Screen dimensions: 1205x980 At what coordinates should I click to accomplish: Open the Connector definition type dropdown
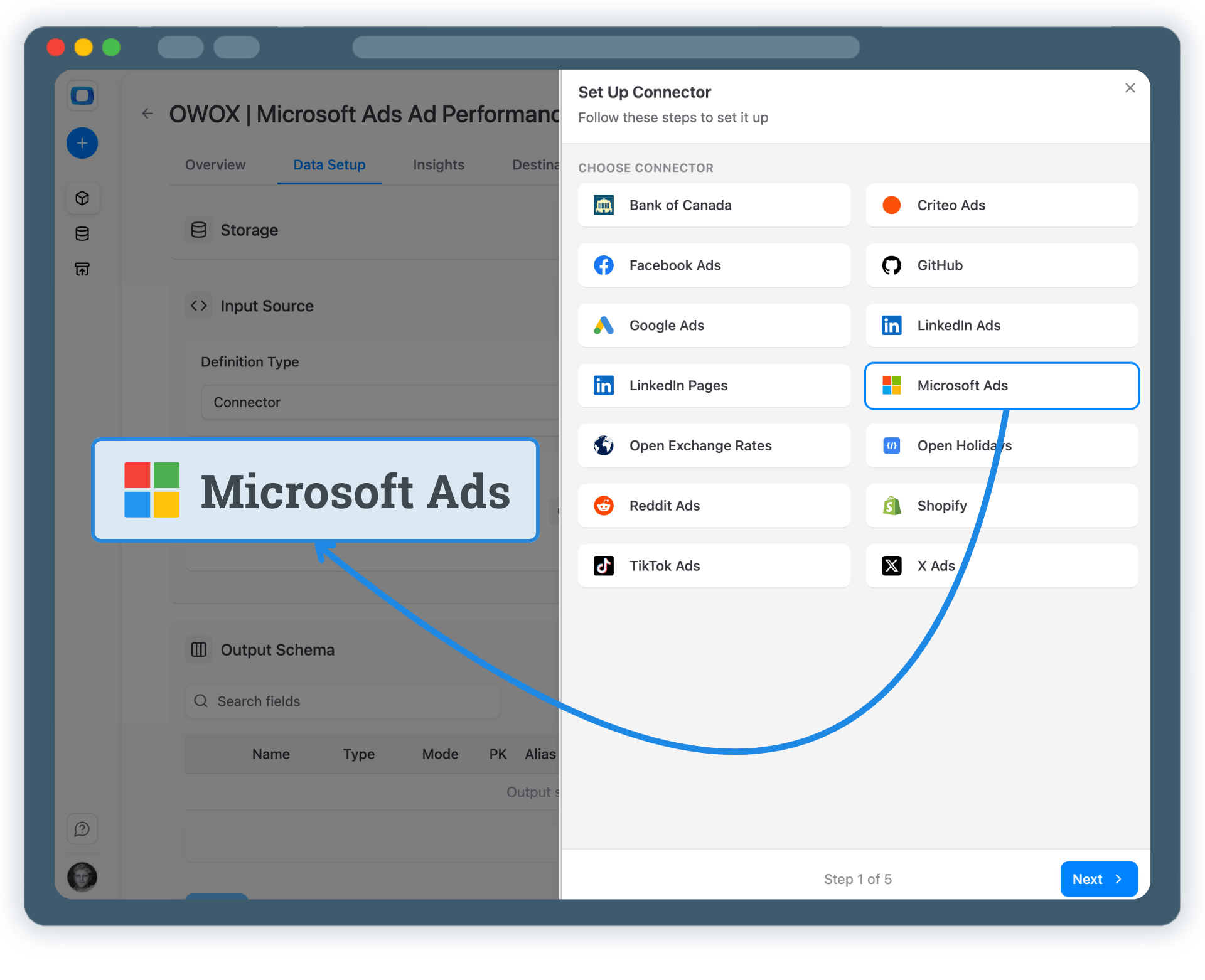pos(377,402)
